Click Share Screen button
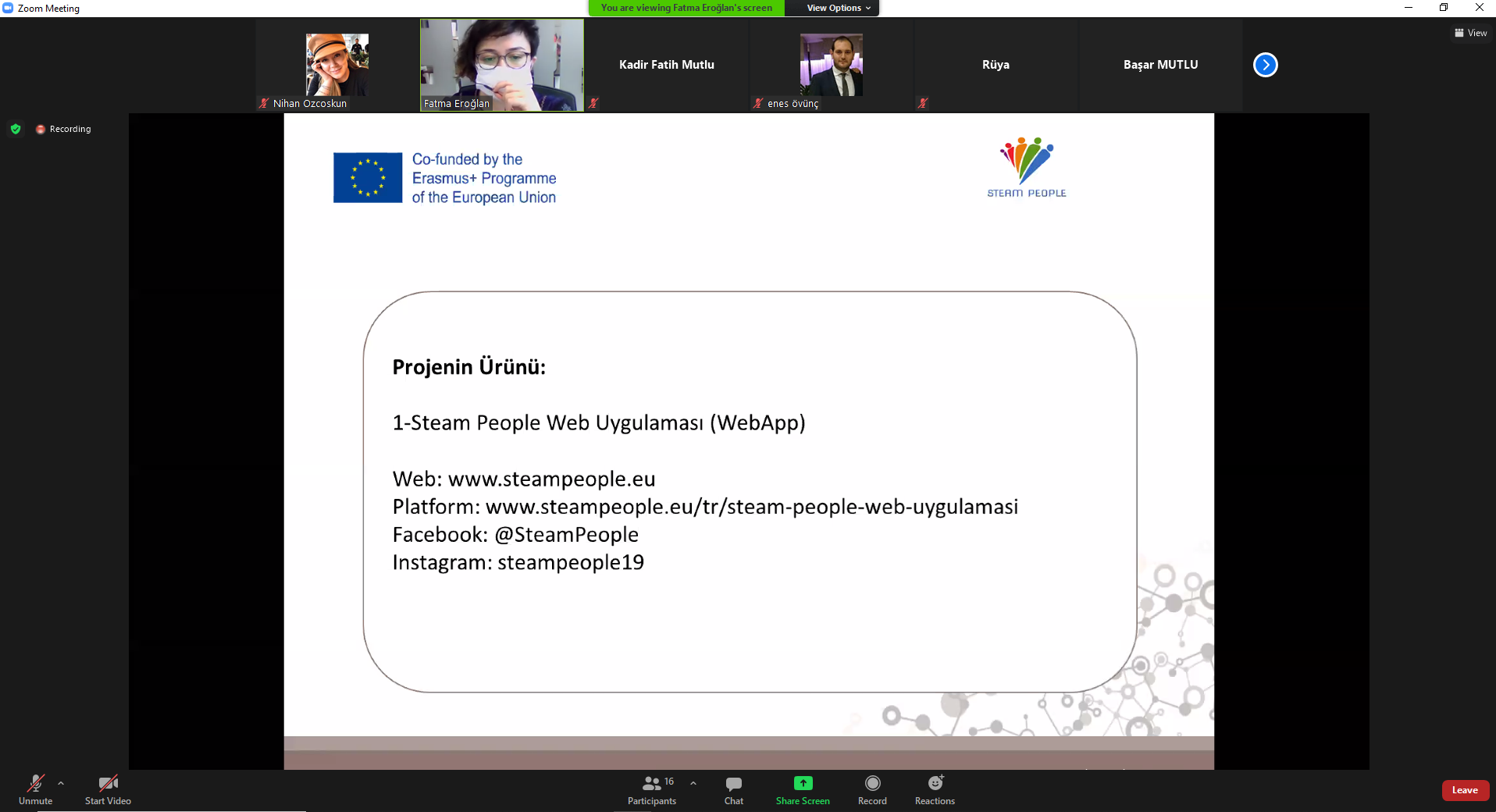 click(x=803, y=789)
